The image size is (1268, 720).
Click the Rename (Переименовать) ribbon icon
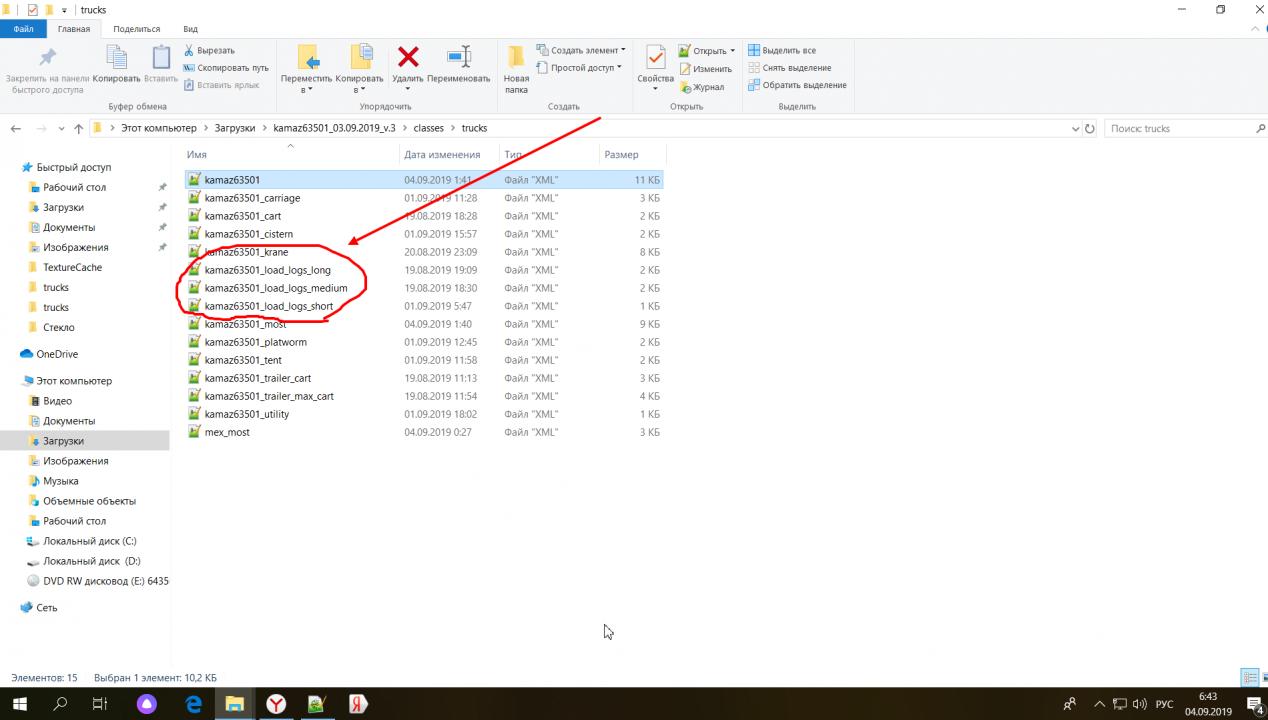[459, 58]
